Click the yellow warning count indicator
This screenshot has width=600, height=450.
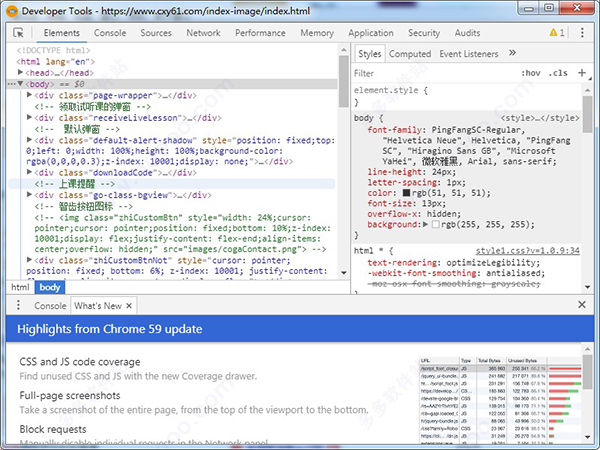(557, 33)
